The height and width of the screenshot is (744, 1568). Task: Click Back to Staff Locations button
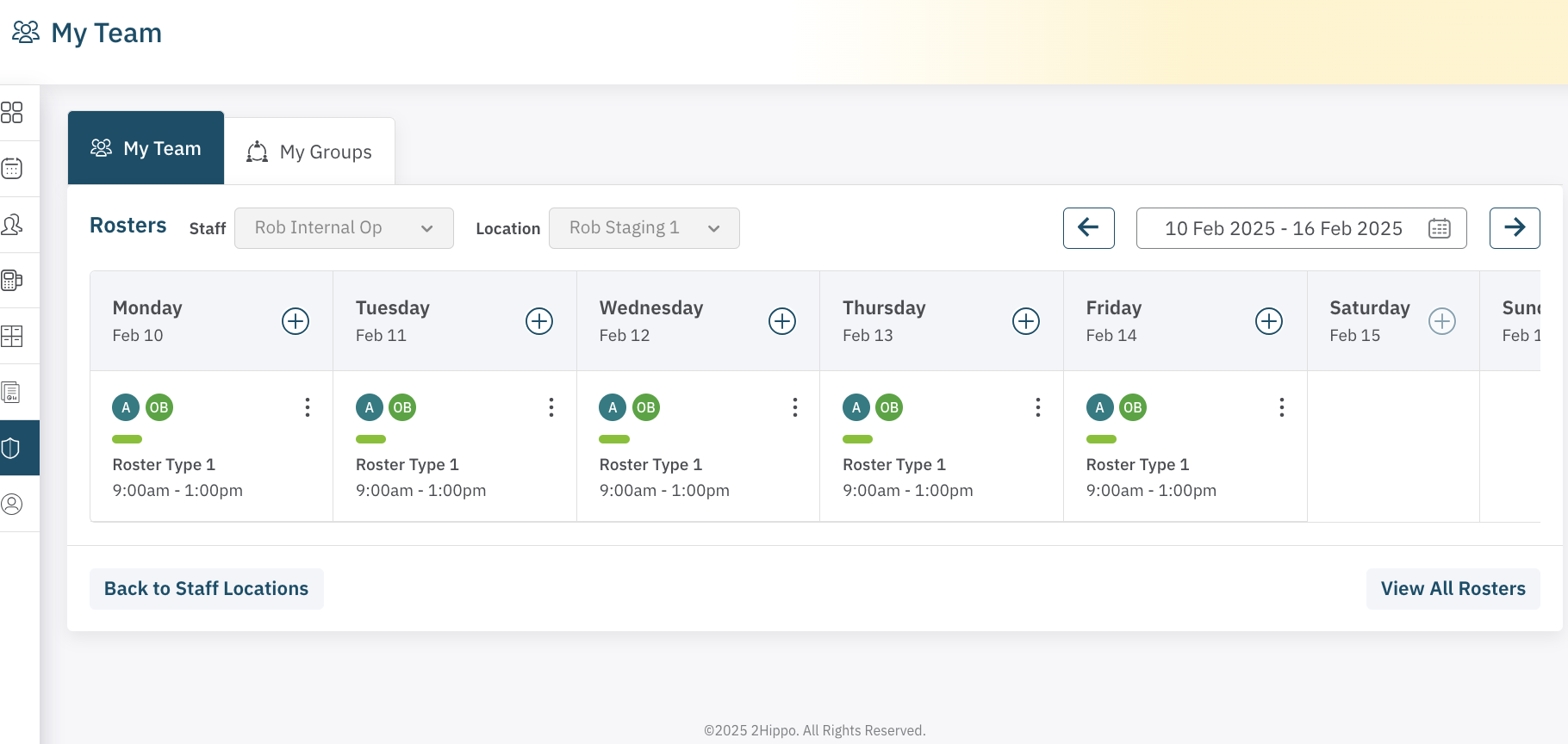click(x=207, y=589)
